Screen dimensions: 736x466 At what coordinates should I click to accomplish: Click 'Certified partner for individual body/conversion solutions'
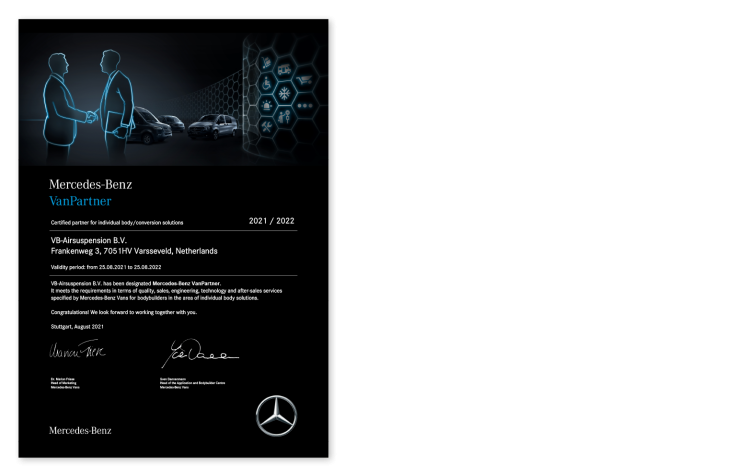(x=117, y=222)
